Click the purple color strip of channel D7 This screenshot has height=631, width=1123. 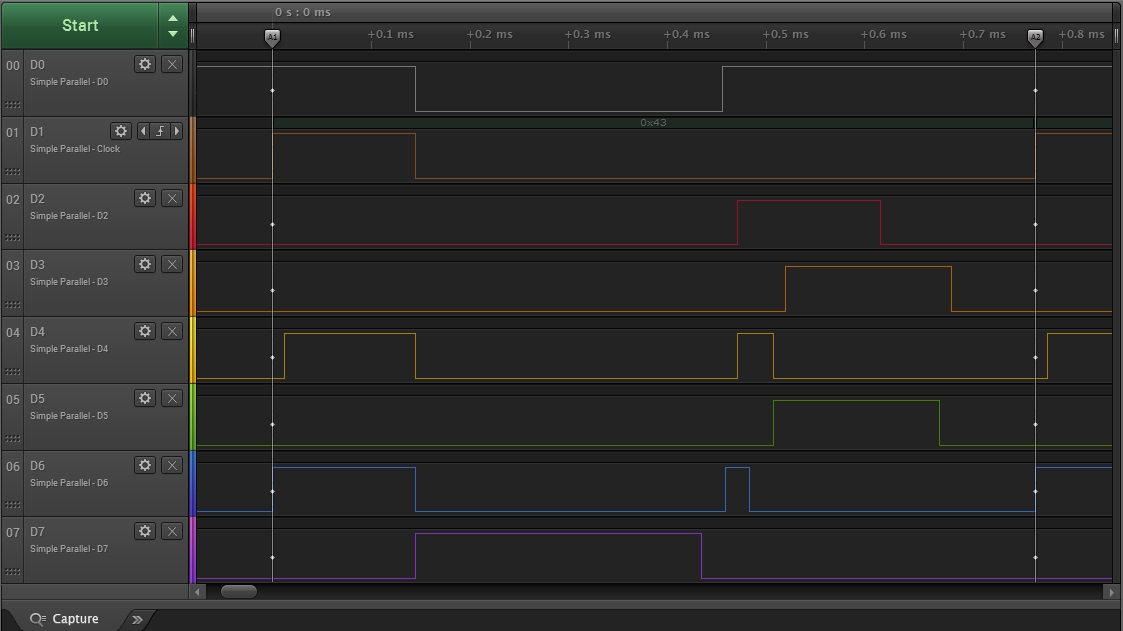point(192,550)
